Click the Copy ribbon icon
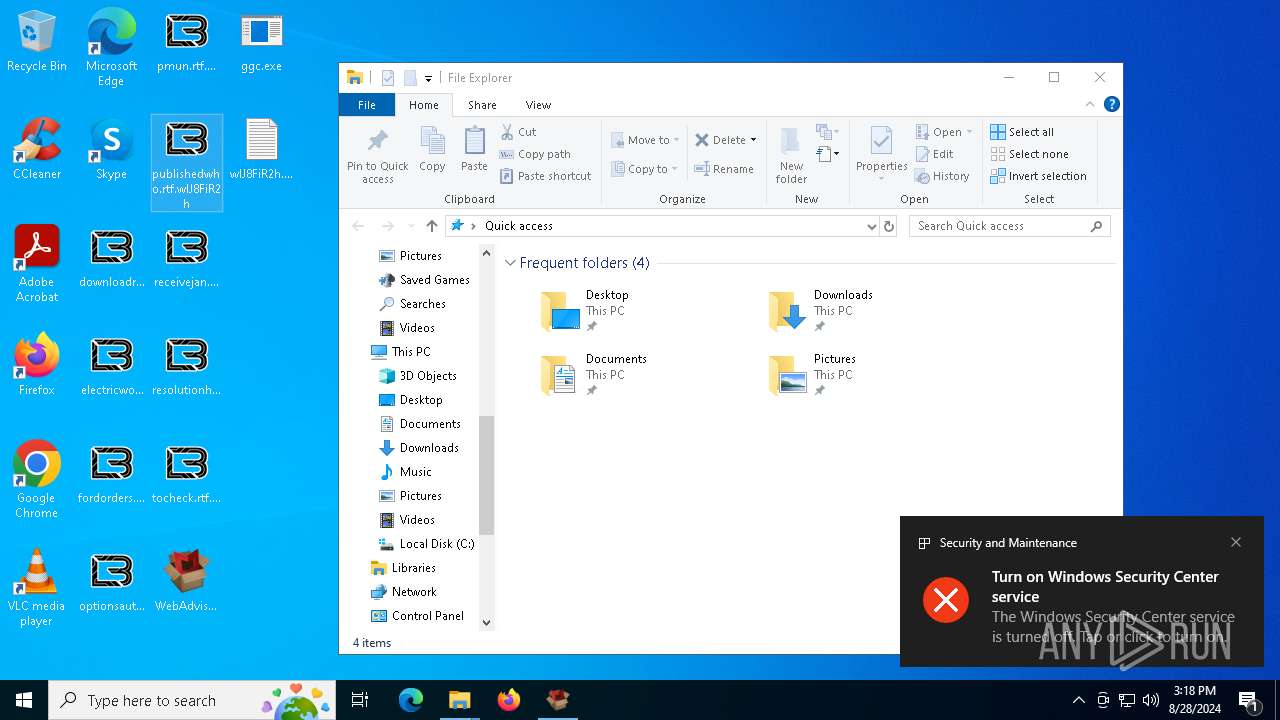 [432, 150]
